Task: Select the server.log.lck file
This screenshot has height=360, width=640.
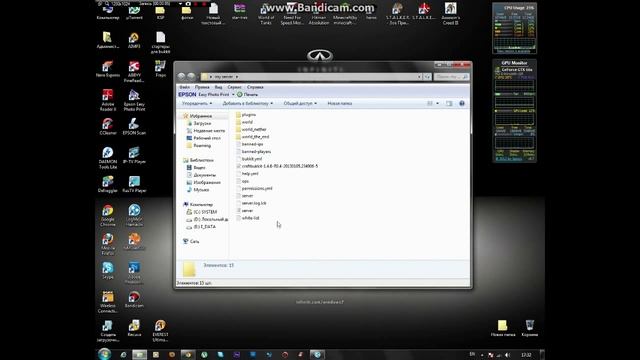Action: 251,203
